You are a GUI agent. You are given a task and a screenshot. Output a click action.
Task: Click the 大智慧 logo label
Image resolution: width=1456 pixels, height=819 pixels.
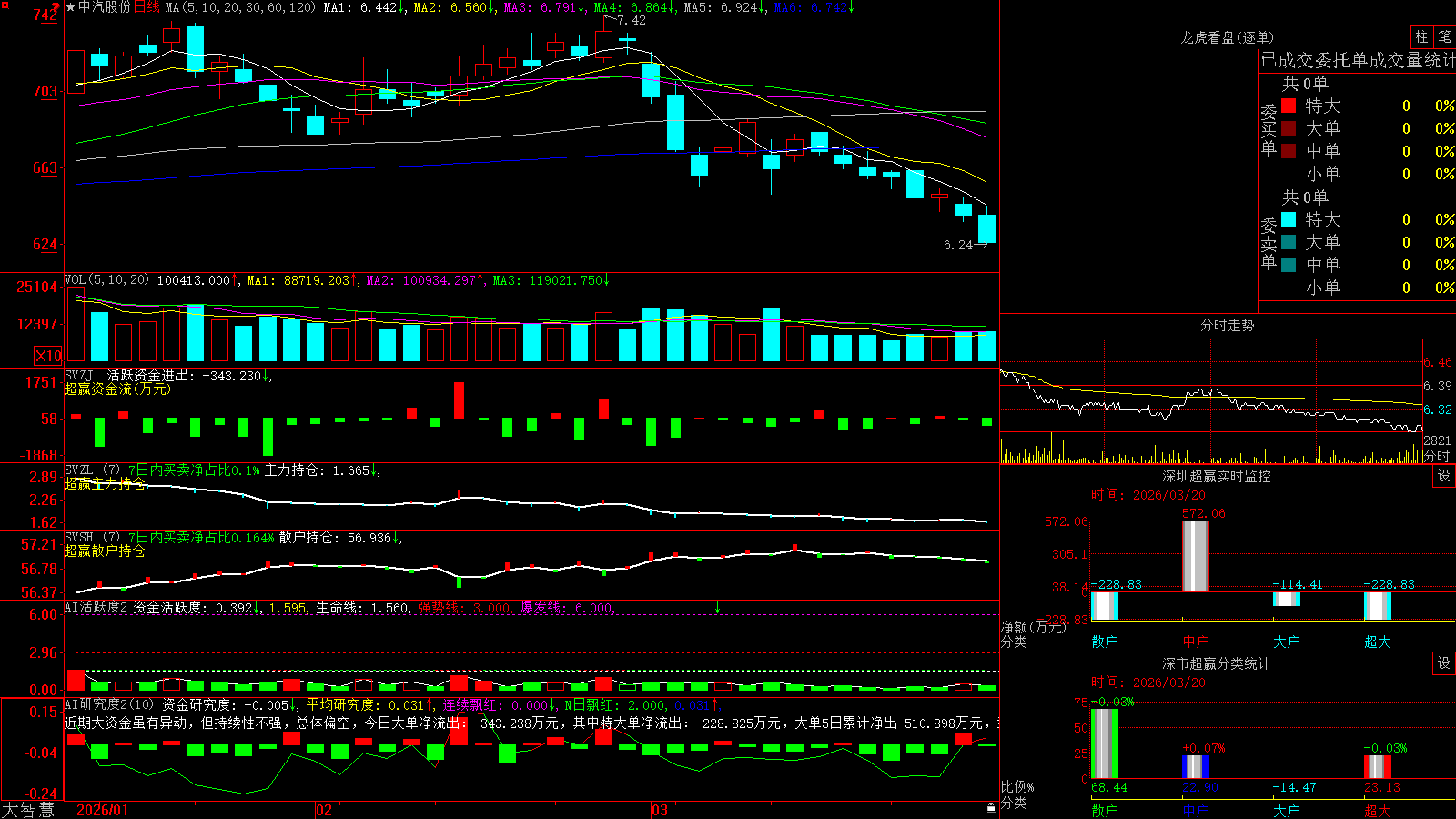pyautogui.click(x=28, y=810)
